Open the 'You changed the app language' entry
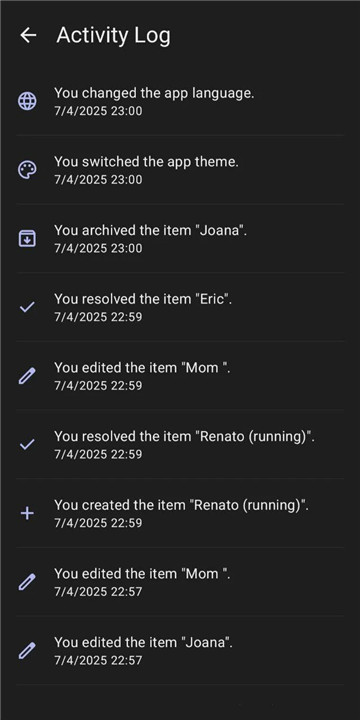The image size is (360, 720). click(180, 101)
